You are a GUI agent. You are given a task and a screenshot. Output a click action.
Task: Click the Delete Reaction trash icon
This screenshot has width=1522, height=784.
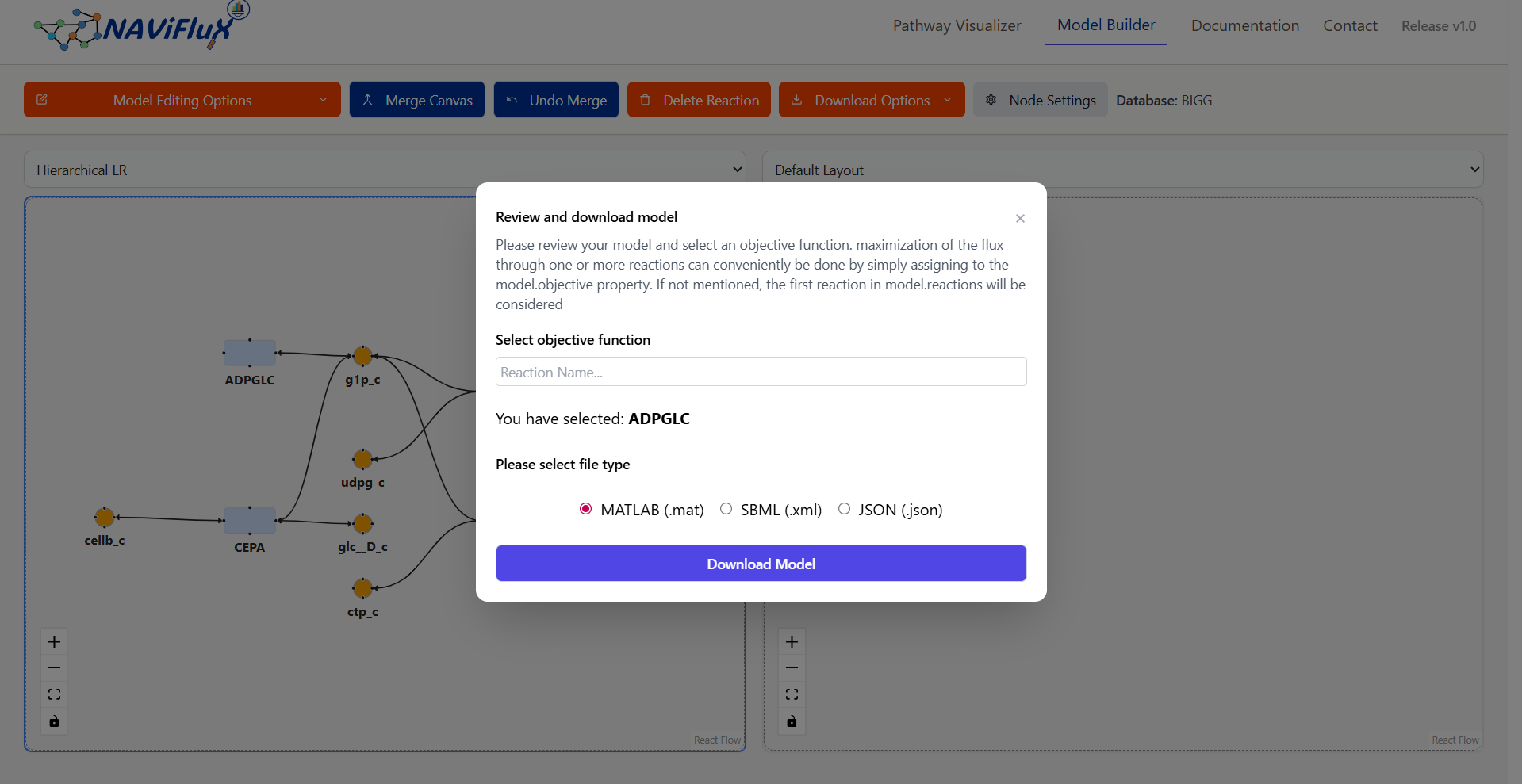(x=646, y=100)
